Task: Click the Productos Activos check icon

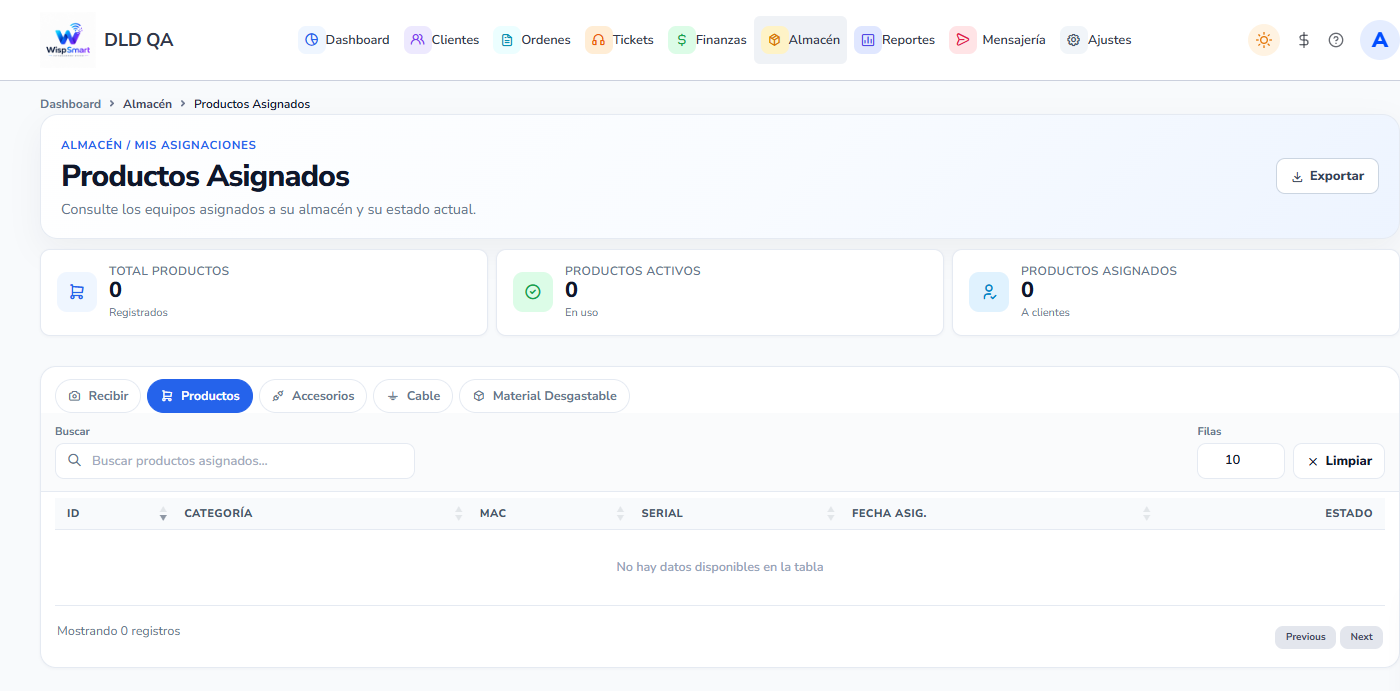Action: [533, 292]
